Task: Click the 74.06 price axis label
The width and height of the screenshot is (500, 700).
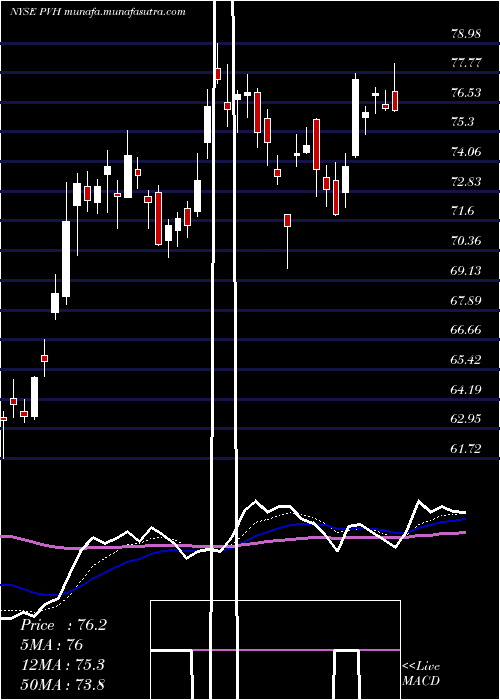Action: 466,152
